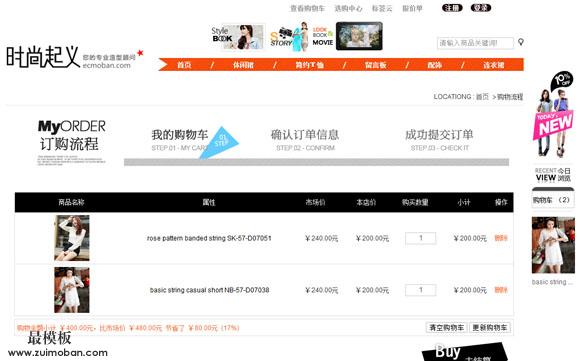This screenshot has width=580, height=361.
Task: Click the 清空购物车 clear cart button
Action: tap(446, 328)
